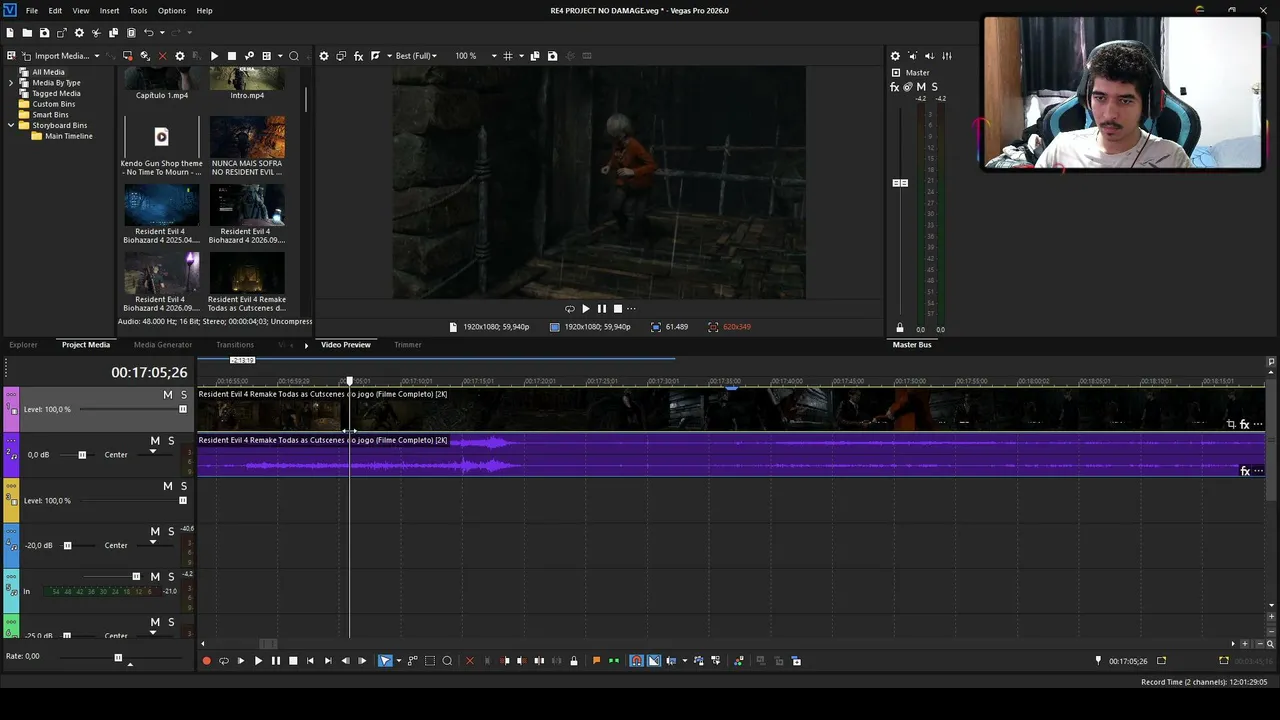The image size is (1280, 720).
Task: Mute the Master bus output
Action: point(921,87)
